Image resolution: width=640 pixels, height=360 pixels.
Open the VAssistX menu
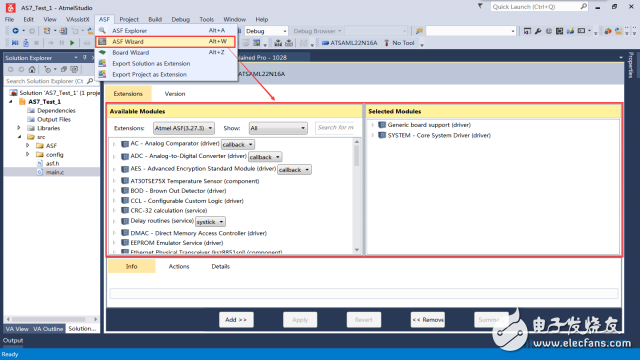(x=78, y=19)
